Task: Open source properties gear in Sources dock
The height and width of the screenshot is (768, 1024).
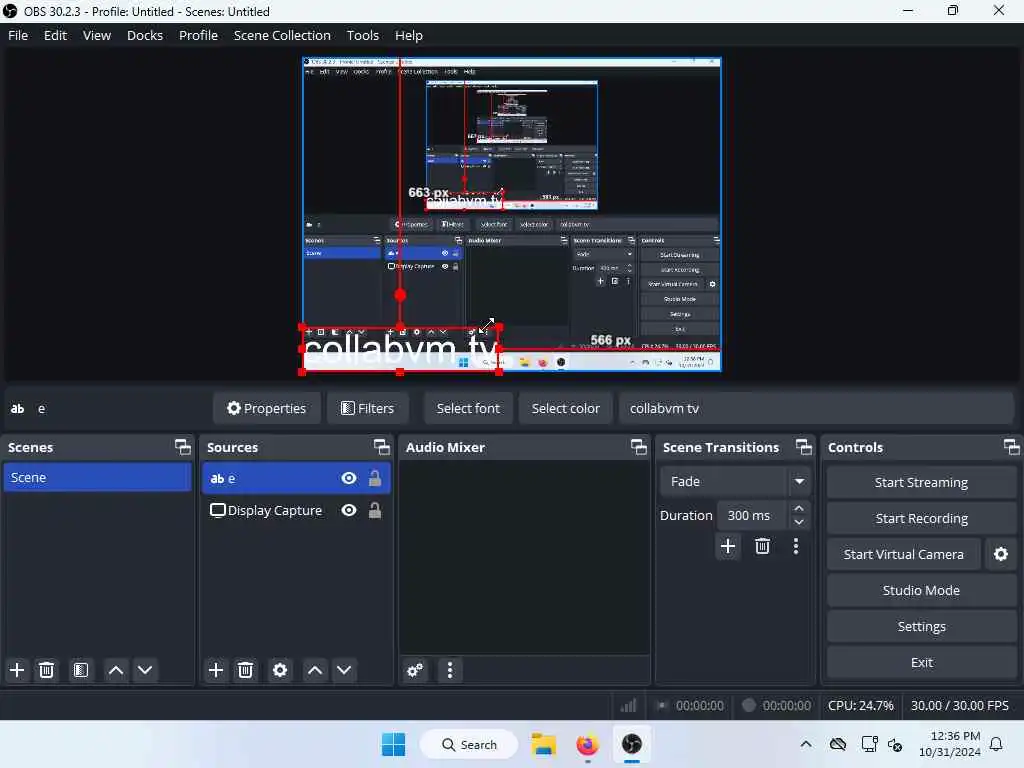Action: 280,669
